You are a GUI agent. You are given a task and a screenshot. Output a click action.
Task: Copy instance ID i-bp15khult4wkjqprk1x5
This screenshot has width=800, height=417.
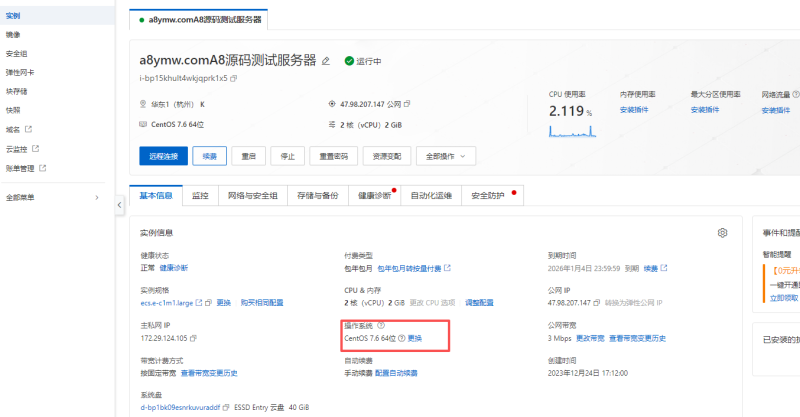234,79
